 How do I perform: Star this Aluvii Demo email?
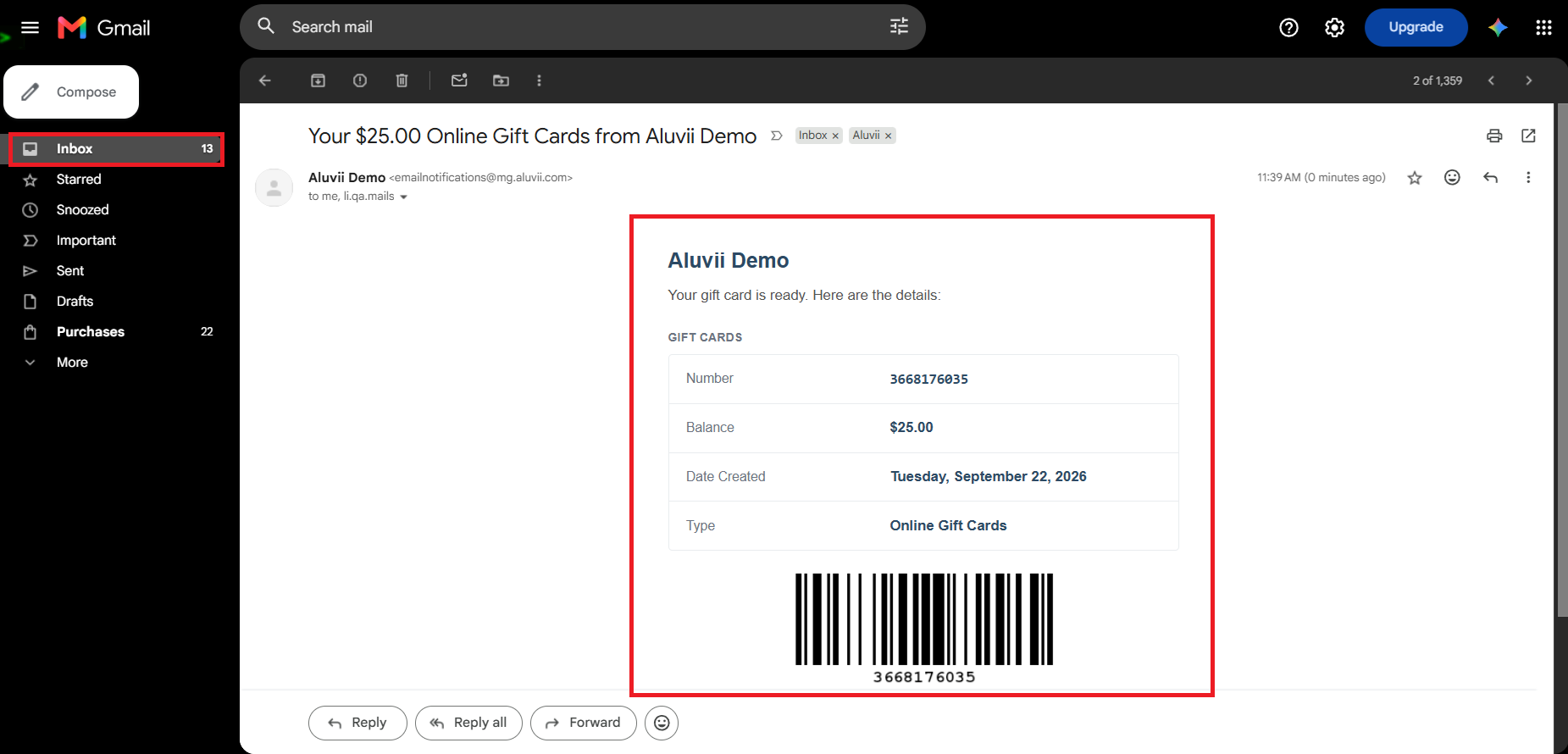click(1415, 177)
